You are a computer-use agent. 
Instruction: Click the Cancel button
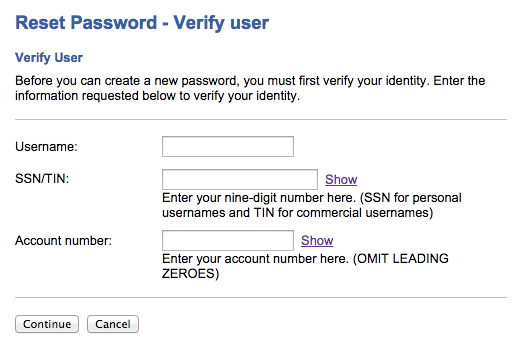(x=113, y=324)
